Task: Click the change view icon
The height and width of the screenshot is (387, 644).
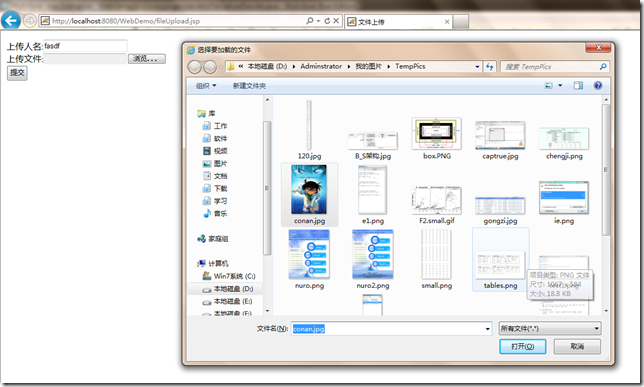Action: click(549, 85)
